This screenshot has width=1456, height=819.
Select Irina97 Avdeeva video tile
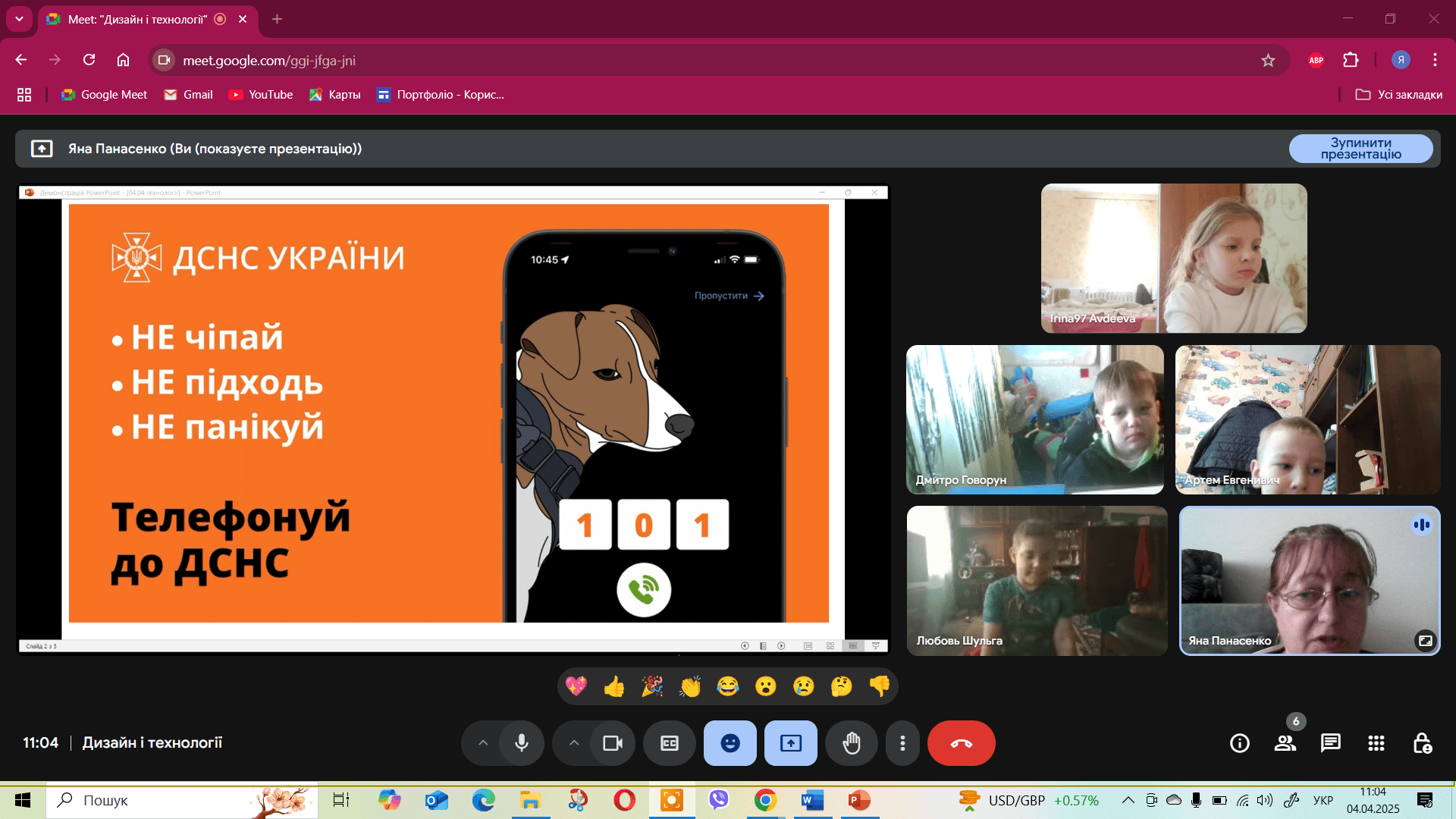click(1174, 258)
